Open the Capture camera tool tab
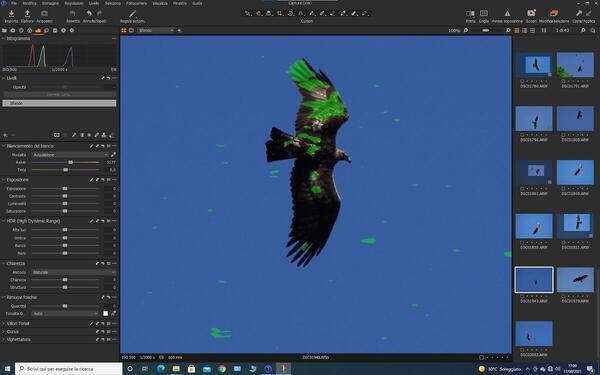This screenshot has height=375, width=600. point(13,30)
